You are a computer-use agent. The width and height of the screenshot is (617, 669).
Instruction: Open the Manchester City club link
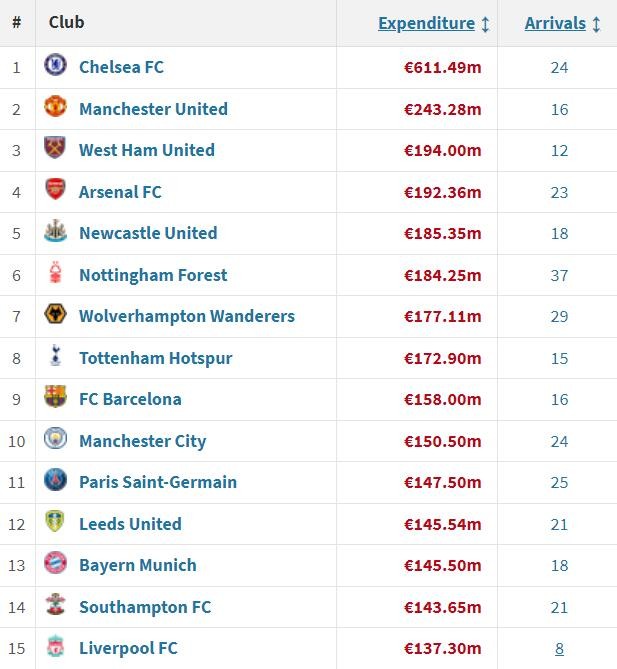(142, 441)
